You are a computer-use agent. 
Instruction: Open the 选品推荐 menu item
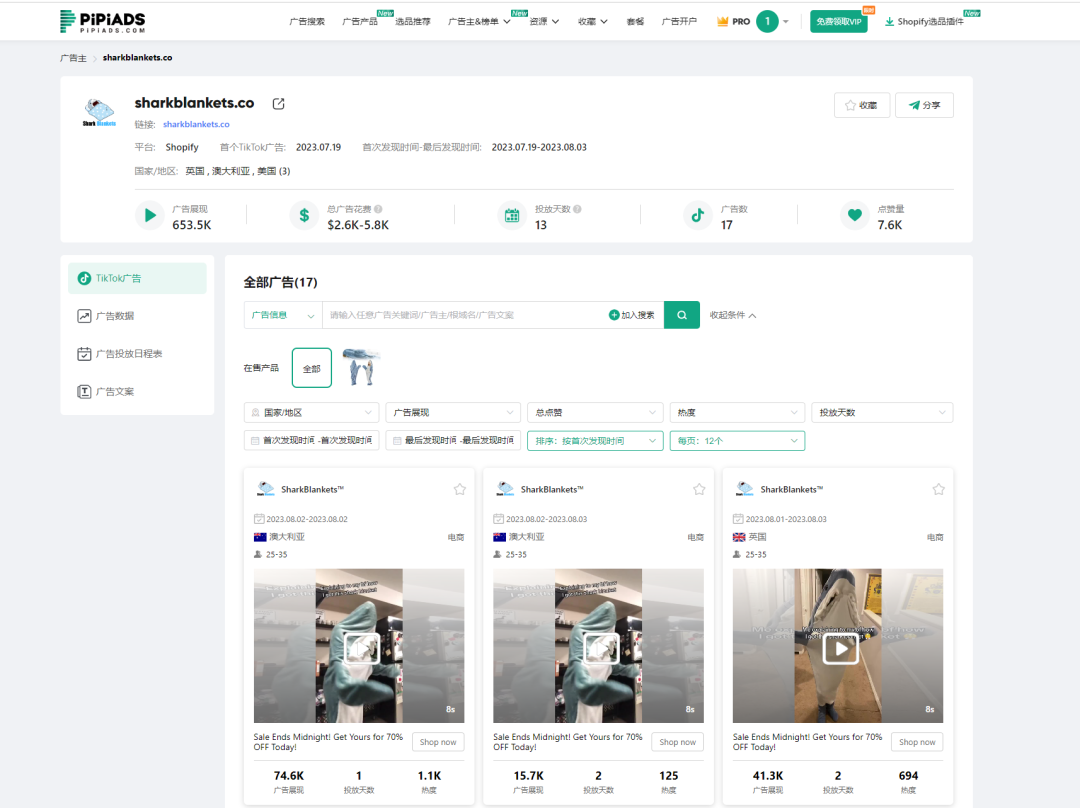coord(413,21)
